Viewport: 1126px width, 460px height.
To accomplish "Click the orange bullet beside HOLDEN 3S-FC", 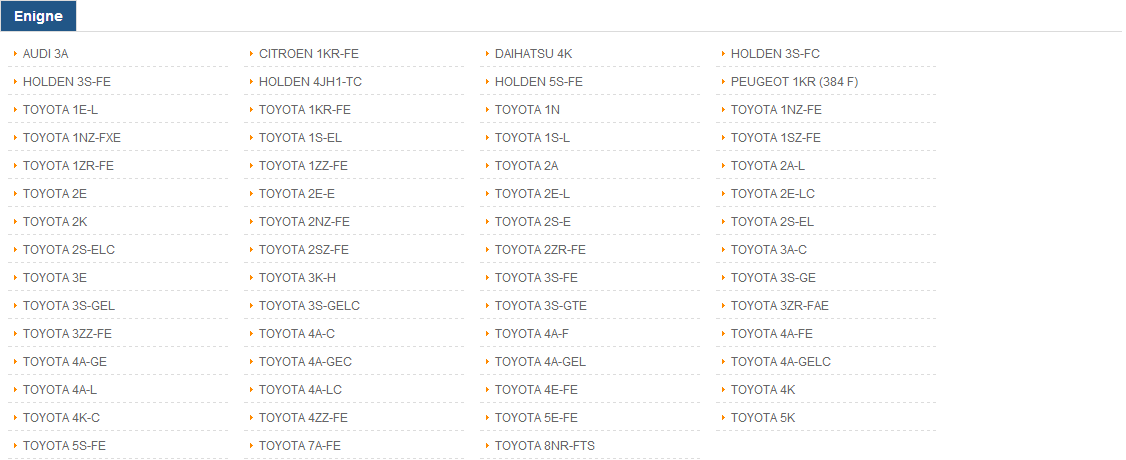I will pyautogui.click(x=723, y=53).
